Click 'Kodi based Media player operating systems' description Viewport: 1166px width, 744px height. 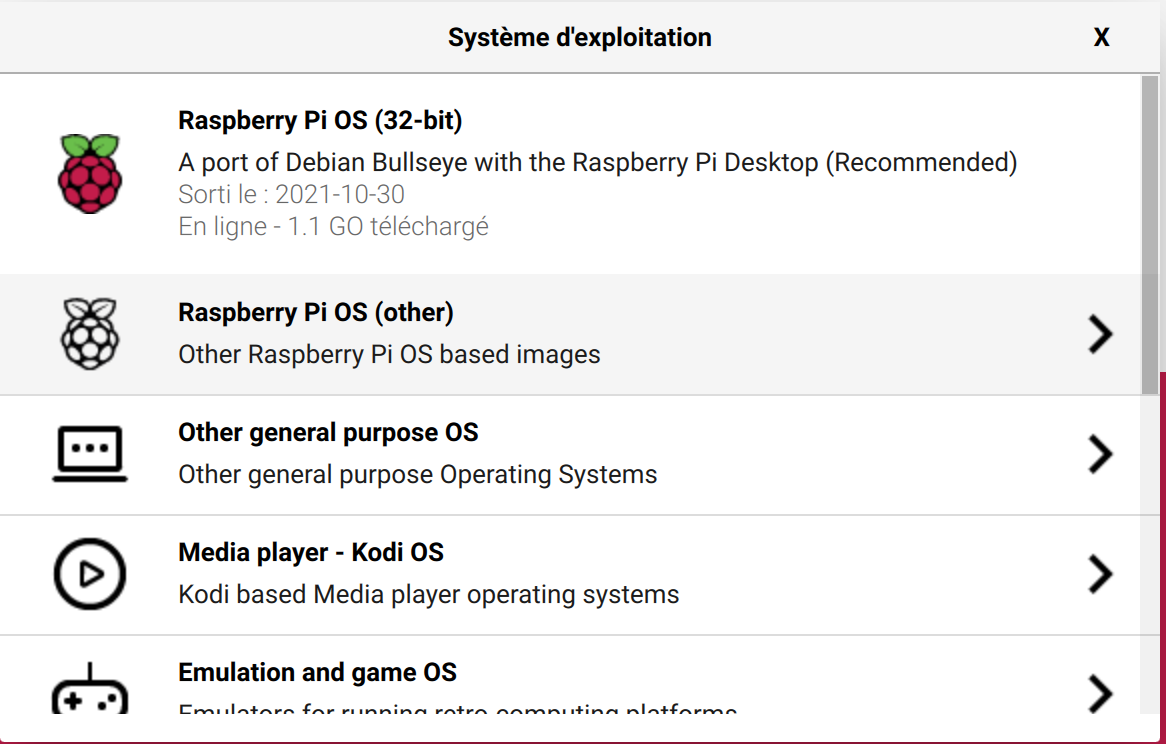tap(428, 595)
